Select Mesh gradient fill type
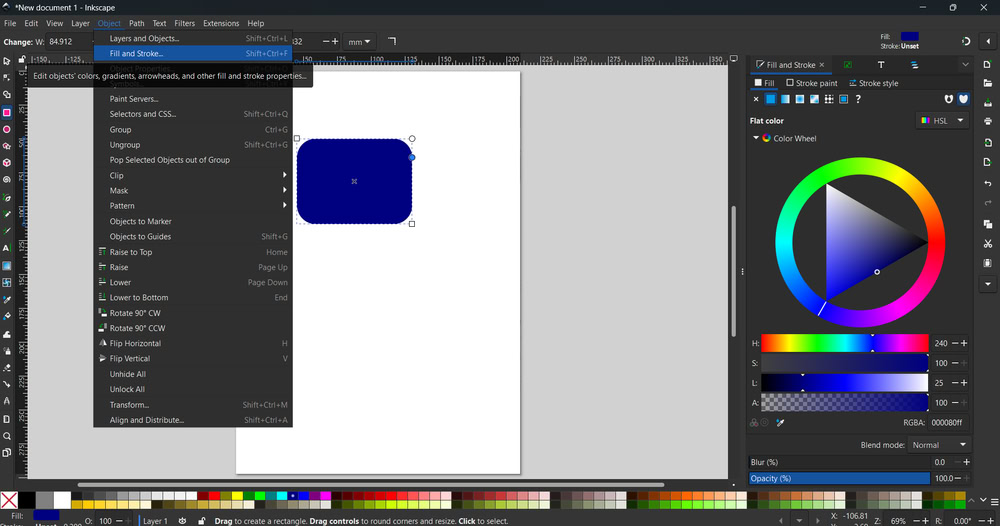The height and width of the screenshot is (526, 1000). click(x=814, y=99)
